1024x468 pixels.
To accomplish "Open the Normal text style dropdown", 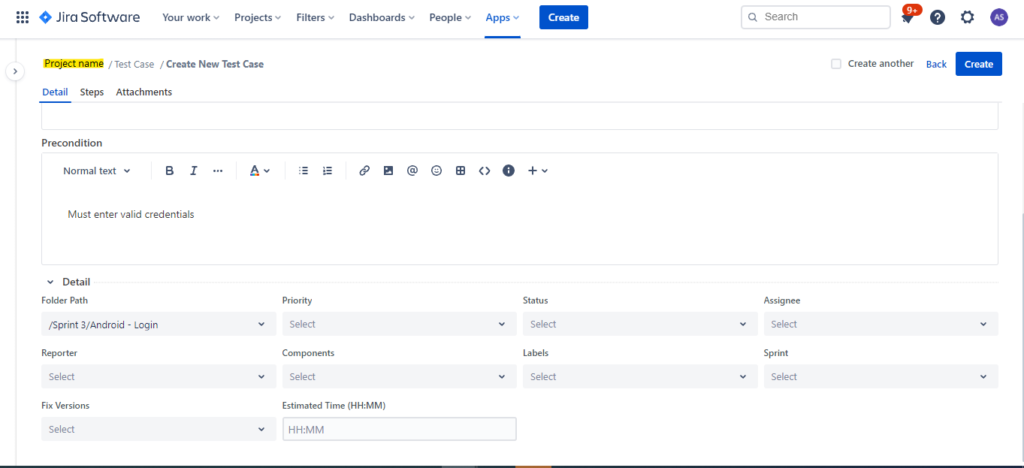I will pyautogui.click(x=97, y=170).
